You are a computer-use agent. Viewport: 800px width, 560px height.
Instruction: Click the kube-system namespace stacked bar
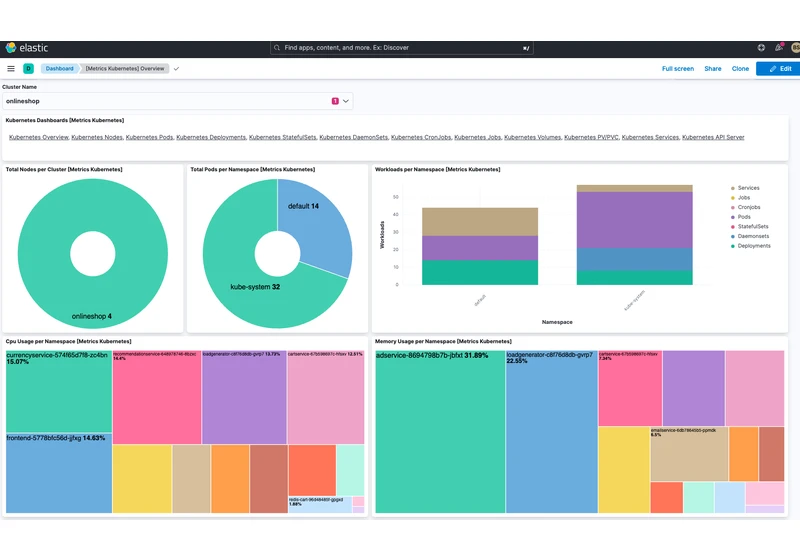[x=635, y=235]
